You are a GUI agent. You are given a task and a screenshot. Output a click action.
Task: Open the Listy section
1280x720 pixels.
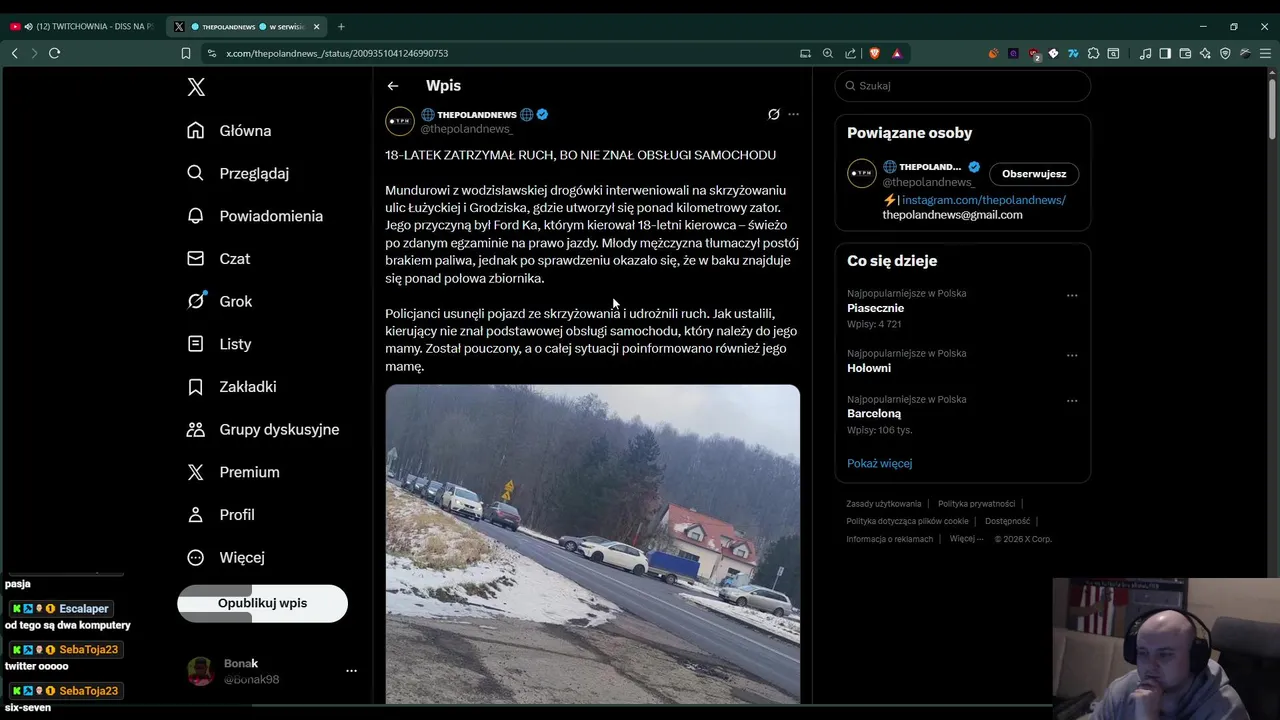[x=219, y=344]
